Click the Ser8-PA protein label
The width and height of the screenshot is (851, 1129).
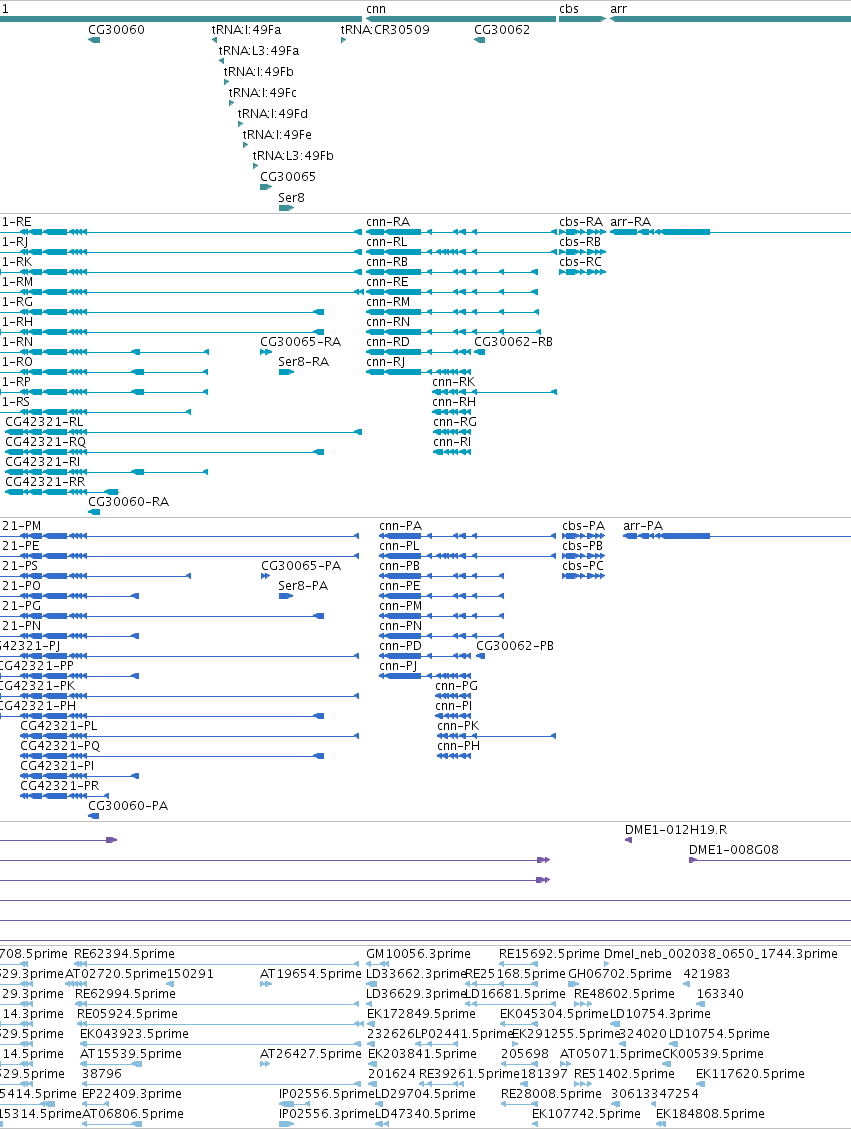(x=303, y=586)
